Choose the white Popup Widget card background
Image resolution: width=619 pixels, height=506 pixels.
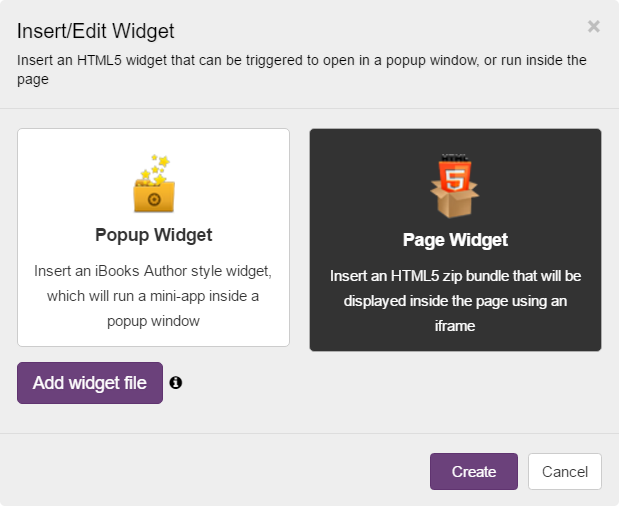[60, 170]
